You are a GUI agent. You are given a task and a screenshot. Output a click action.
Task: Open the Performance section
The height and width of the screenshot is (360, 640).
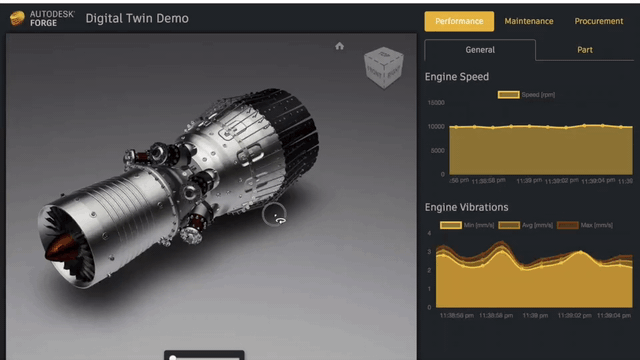pyautogui.click(x=459, y=21)
